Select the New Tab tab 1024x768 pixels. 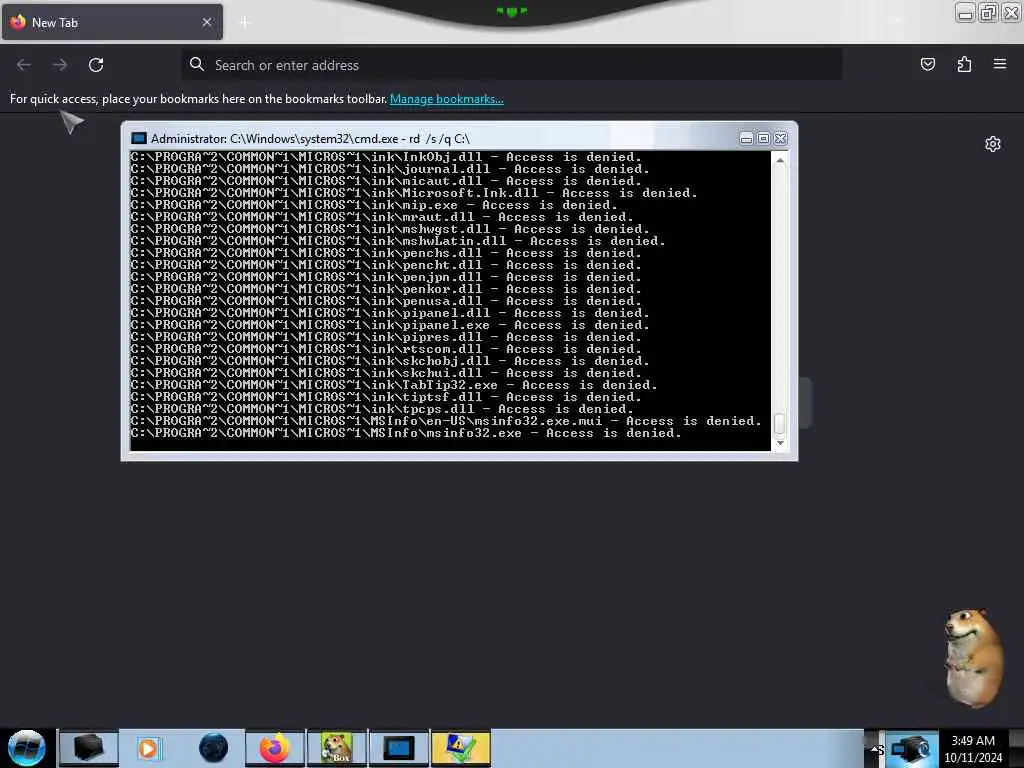click(x=112, y=22)
